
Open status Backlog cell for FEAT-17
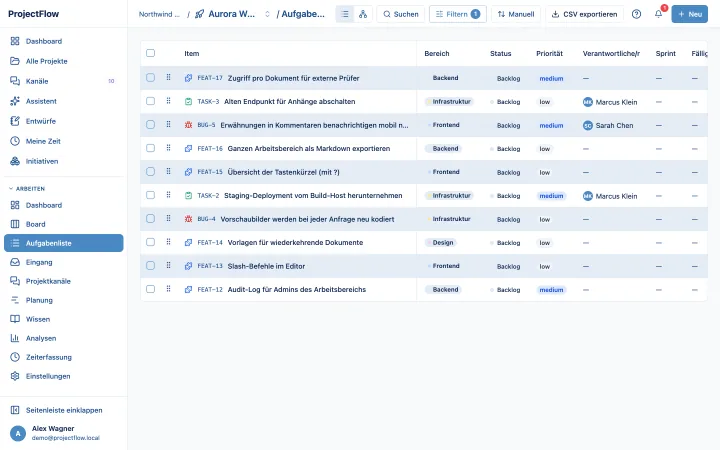click(508, 79)
